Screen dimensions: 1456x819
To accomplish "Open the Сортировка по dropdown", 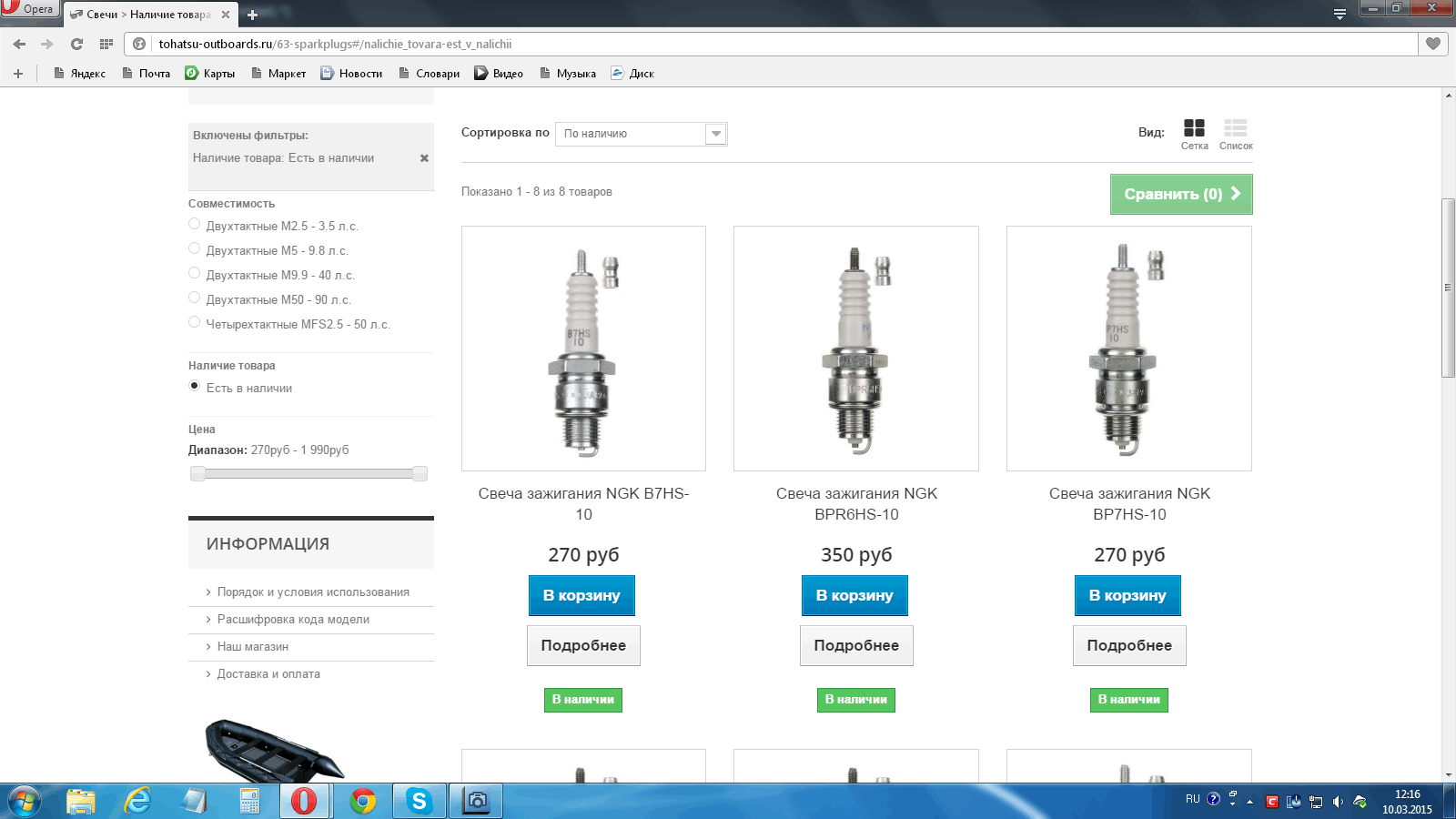I will pyautogui.click(x=641, y=134).
